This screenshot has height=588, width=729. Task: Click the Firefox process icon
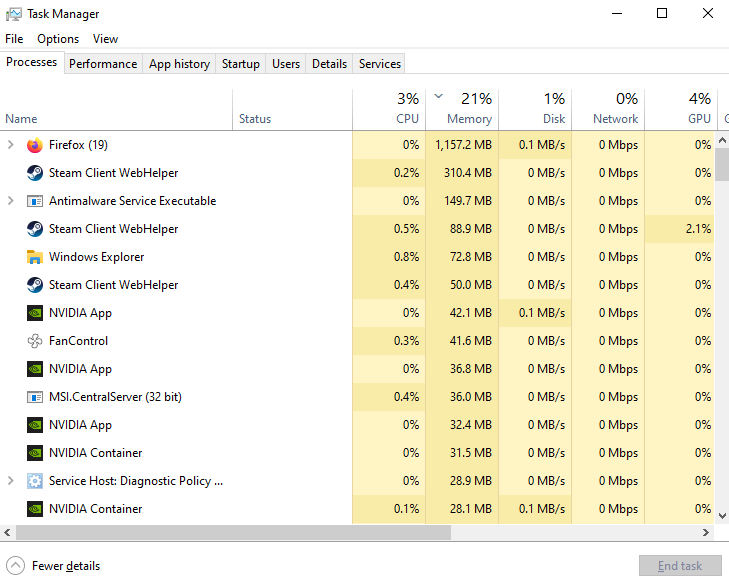tap(35, 145)
